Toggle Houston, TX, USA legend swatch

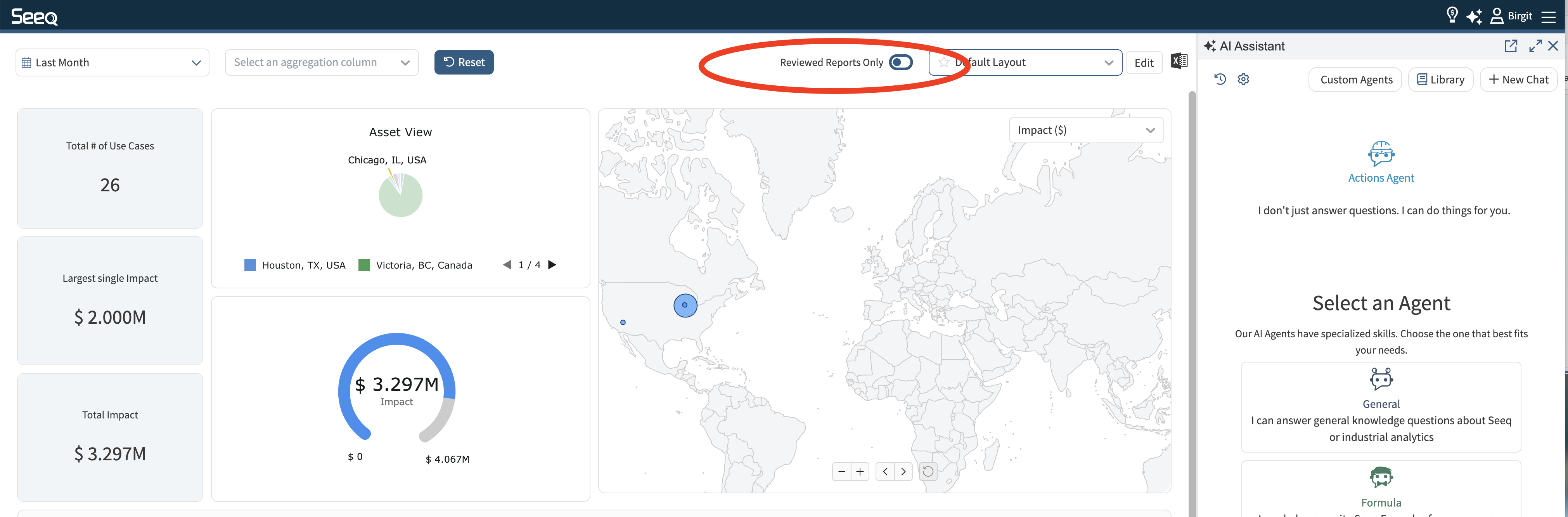[249, 265]
